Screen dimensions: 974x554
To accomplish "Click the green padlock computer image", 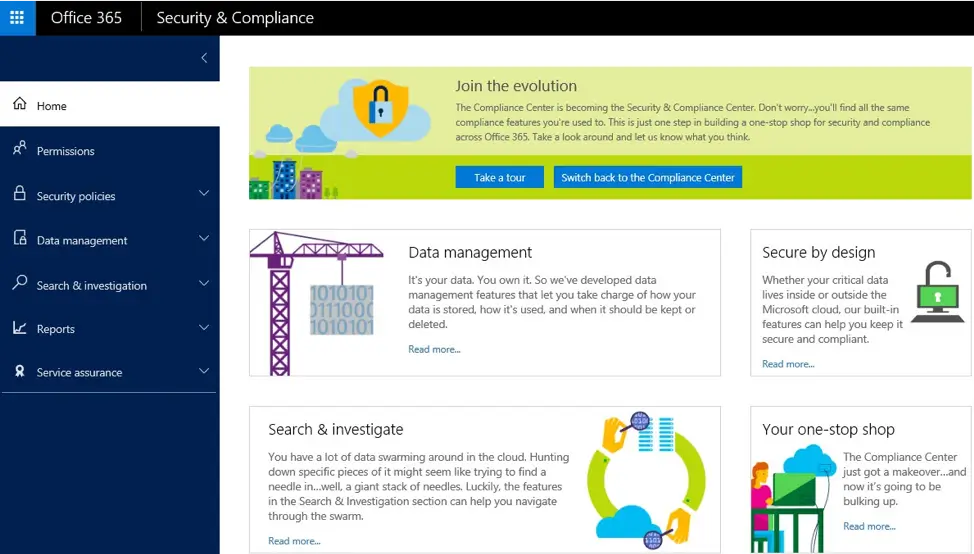I will pos(937,292).
